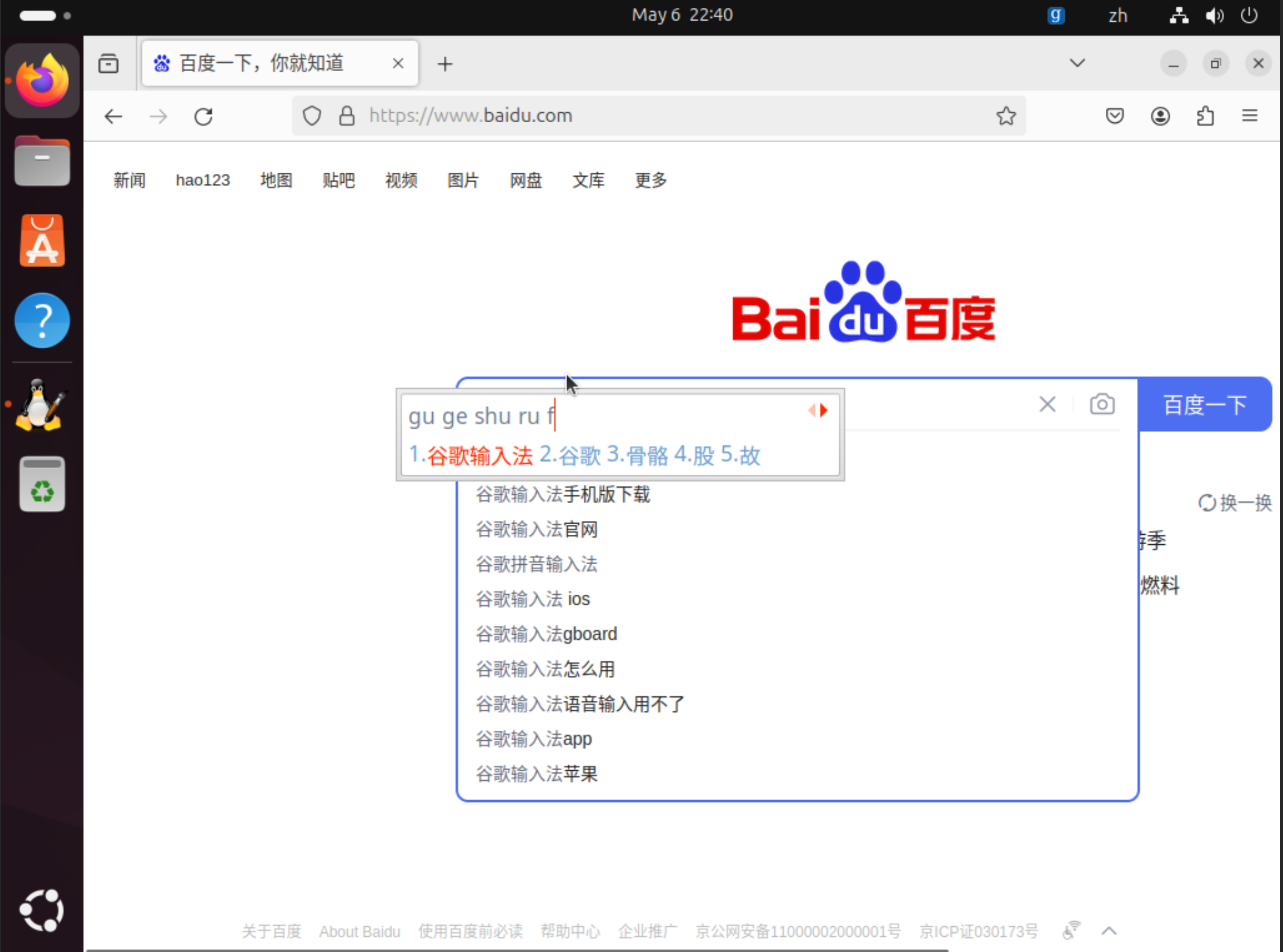
Task: Switch input method via zh indicator
Action: point(1117,16)
